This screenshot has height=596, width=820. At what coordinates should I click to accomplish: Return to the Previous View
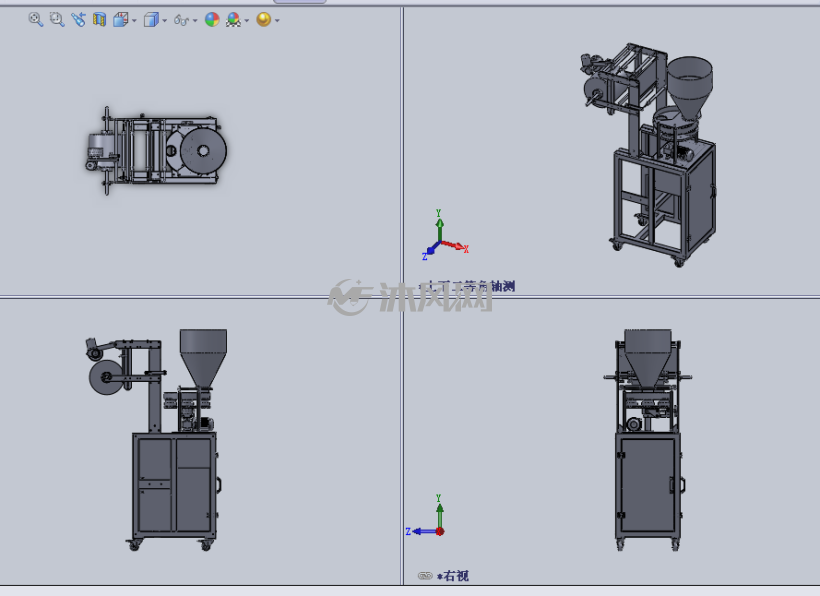78,20
